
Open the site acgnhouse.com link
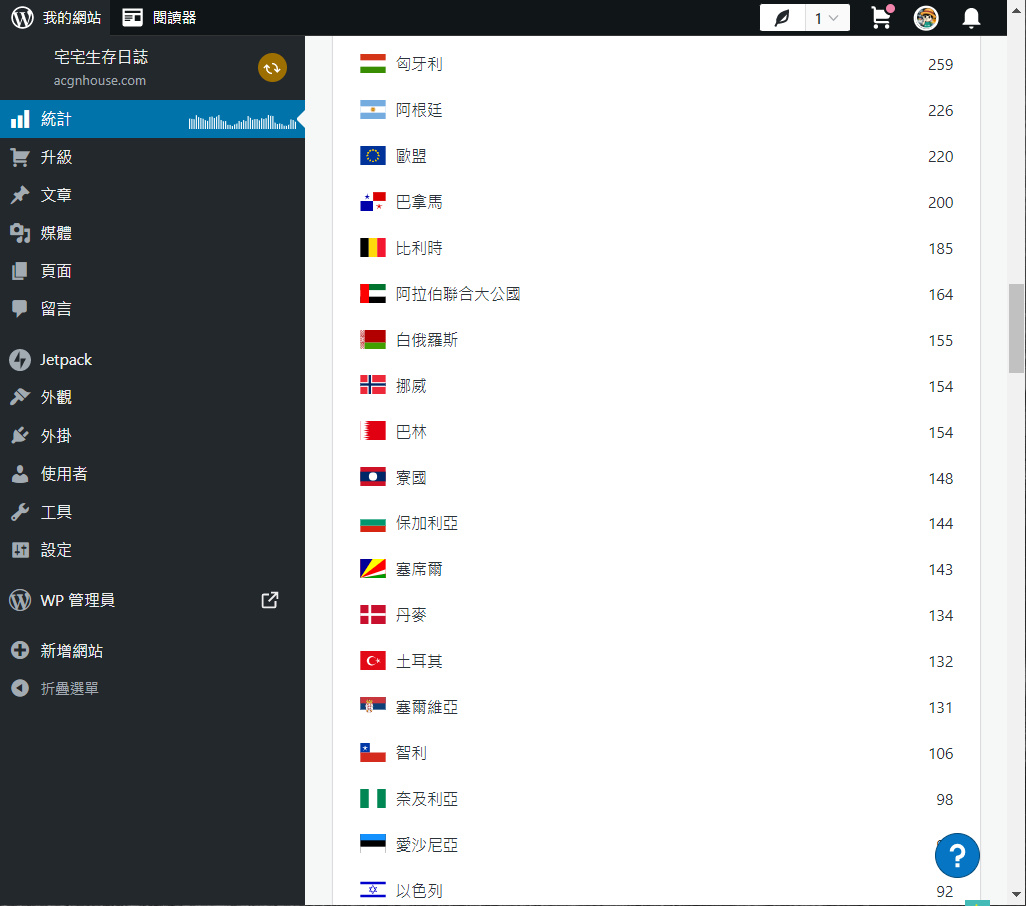coord(99,80)
